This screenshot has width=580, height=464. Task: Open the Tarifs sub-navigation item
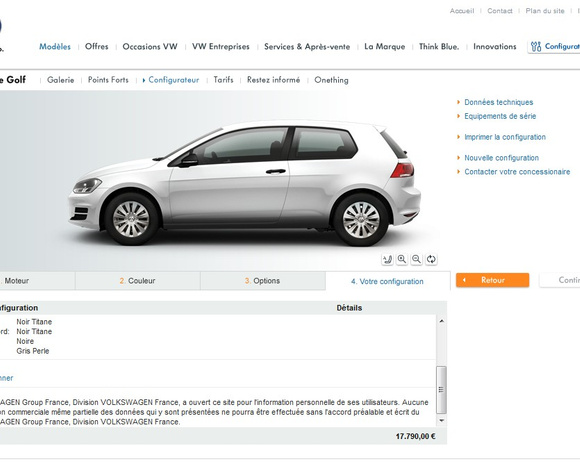pyautogui.click(x=223, y=80)
